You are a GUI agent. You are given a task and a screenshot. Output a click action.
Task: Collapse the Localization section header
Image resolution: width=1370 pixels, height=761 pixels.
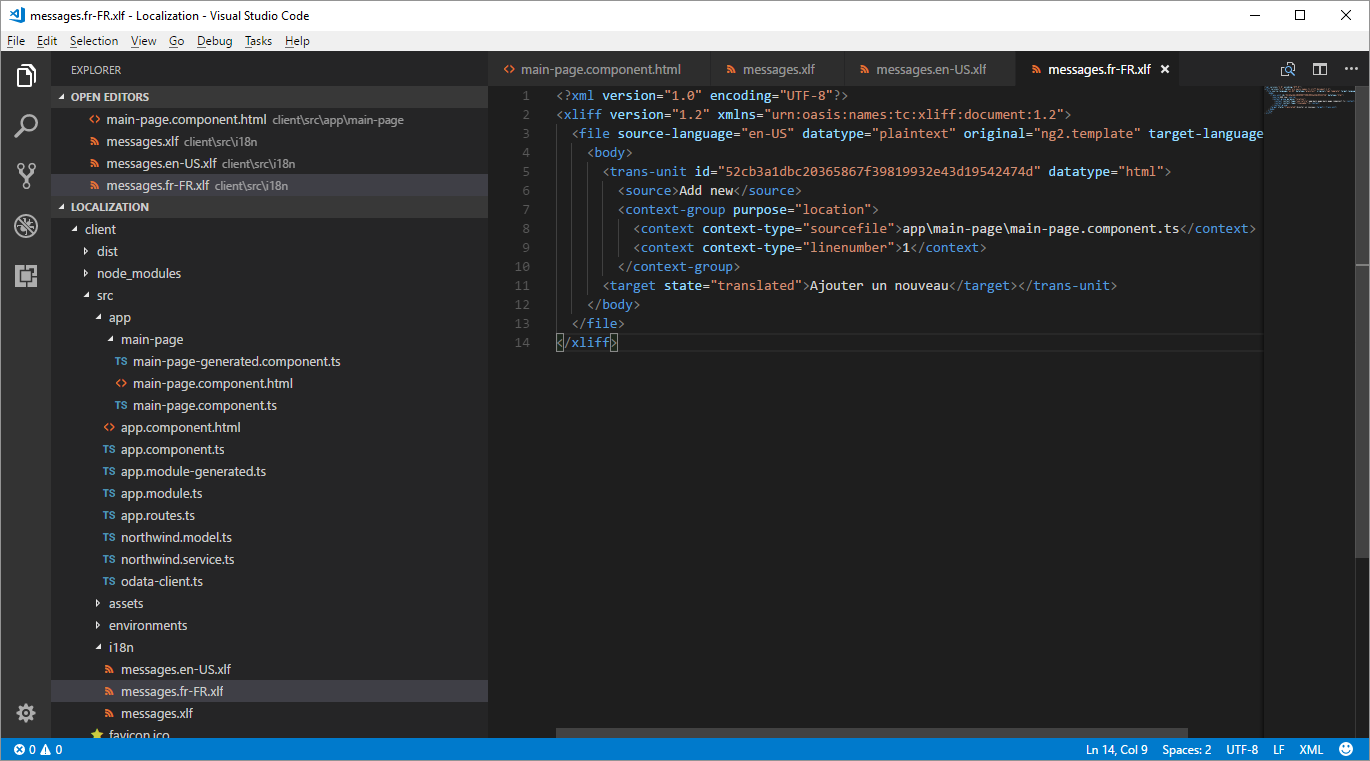269,207
